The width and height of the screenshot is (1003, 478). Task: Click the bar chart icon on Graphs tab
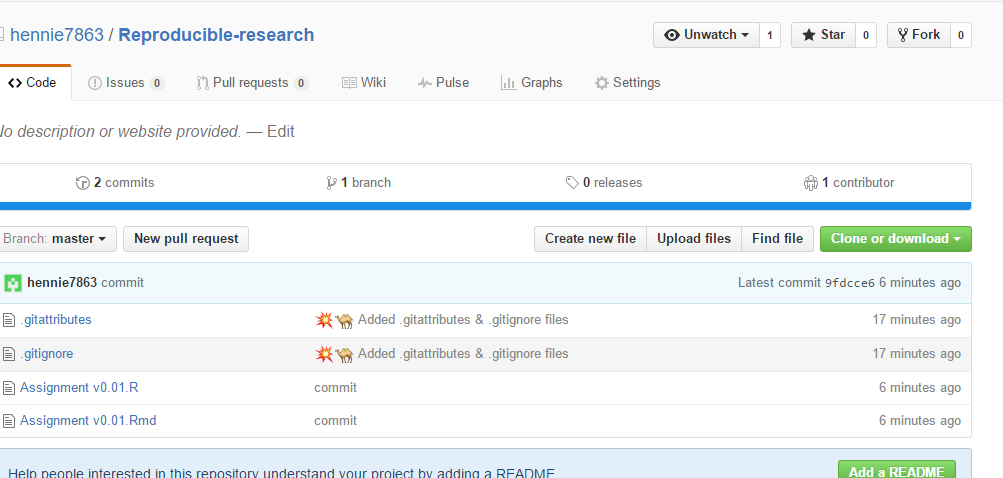click(509, 83)
